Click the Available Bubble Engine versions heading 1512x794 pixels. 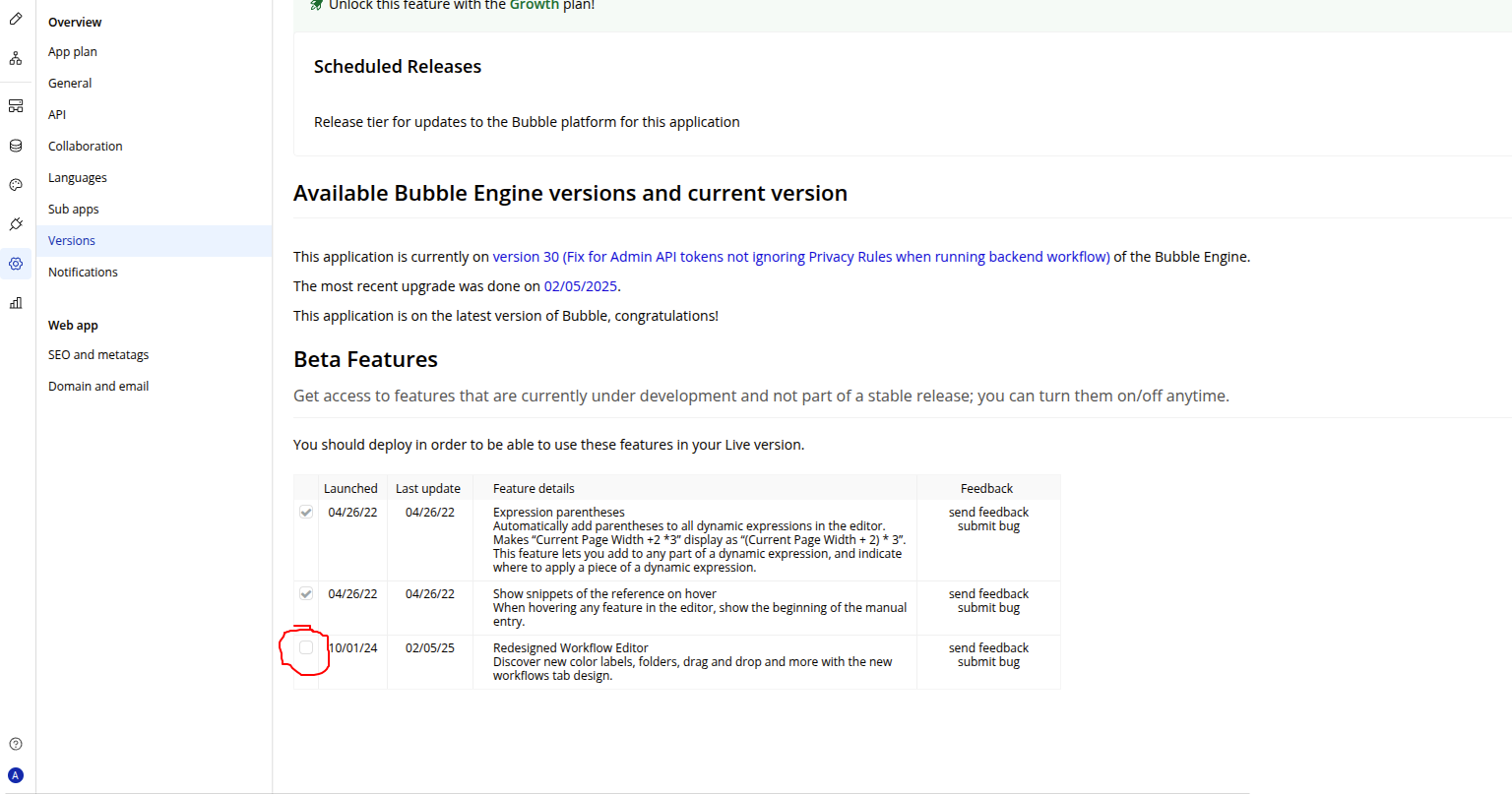pos(570,194)
